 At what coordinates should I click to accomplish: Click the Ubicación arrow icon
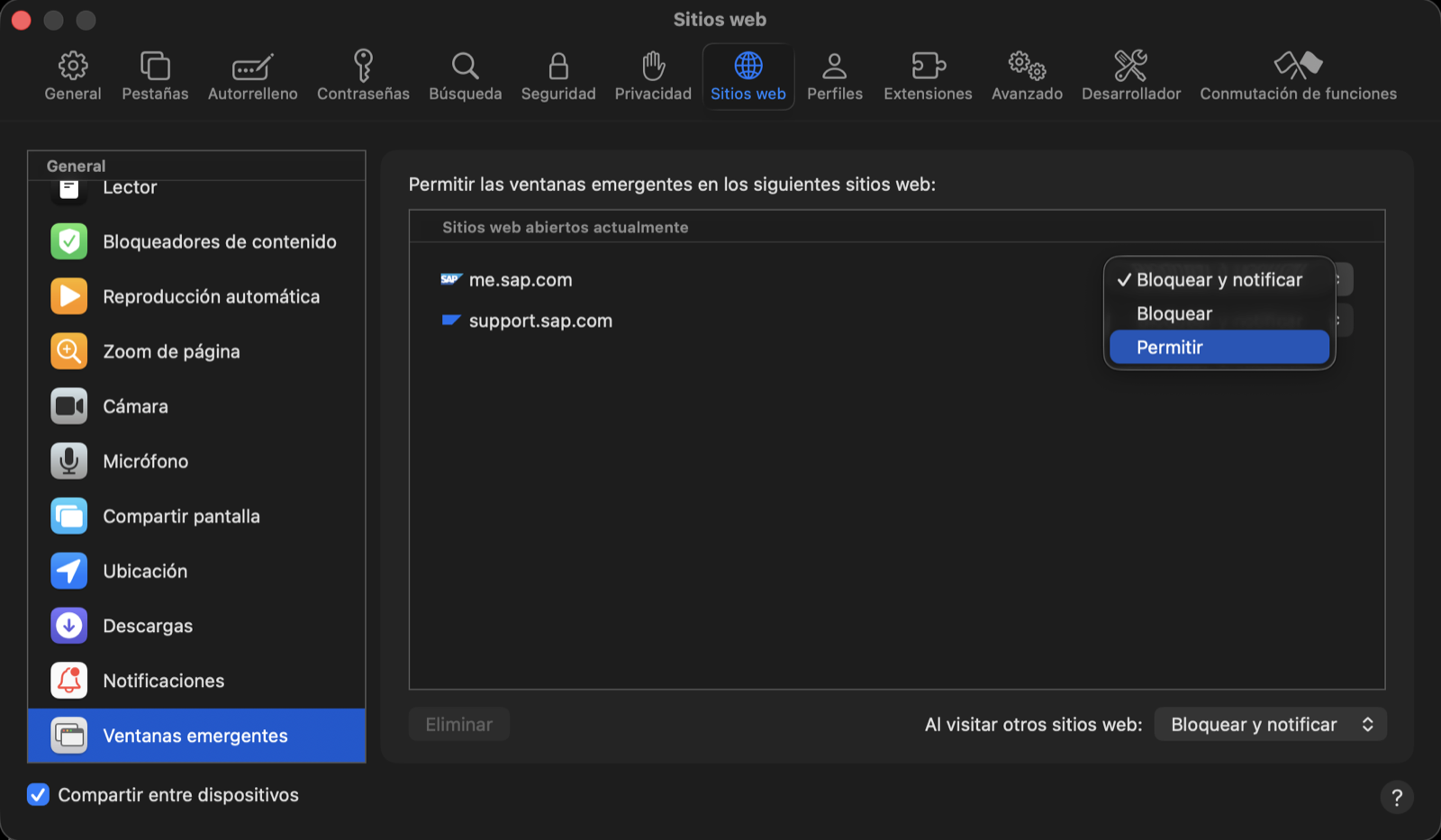tap(69, 571)
